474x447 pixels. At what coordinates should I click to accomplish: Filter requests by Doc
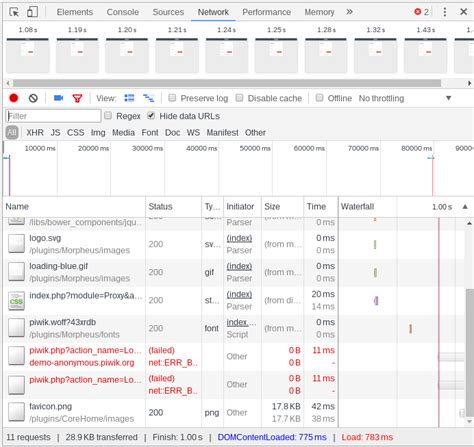coord(172,133)
